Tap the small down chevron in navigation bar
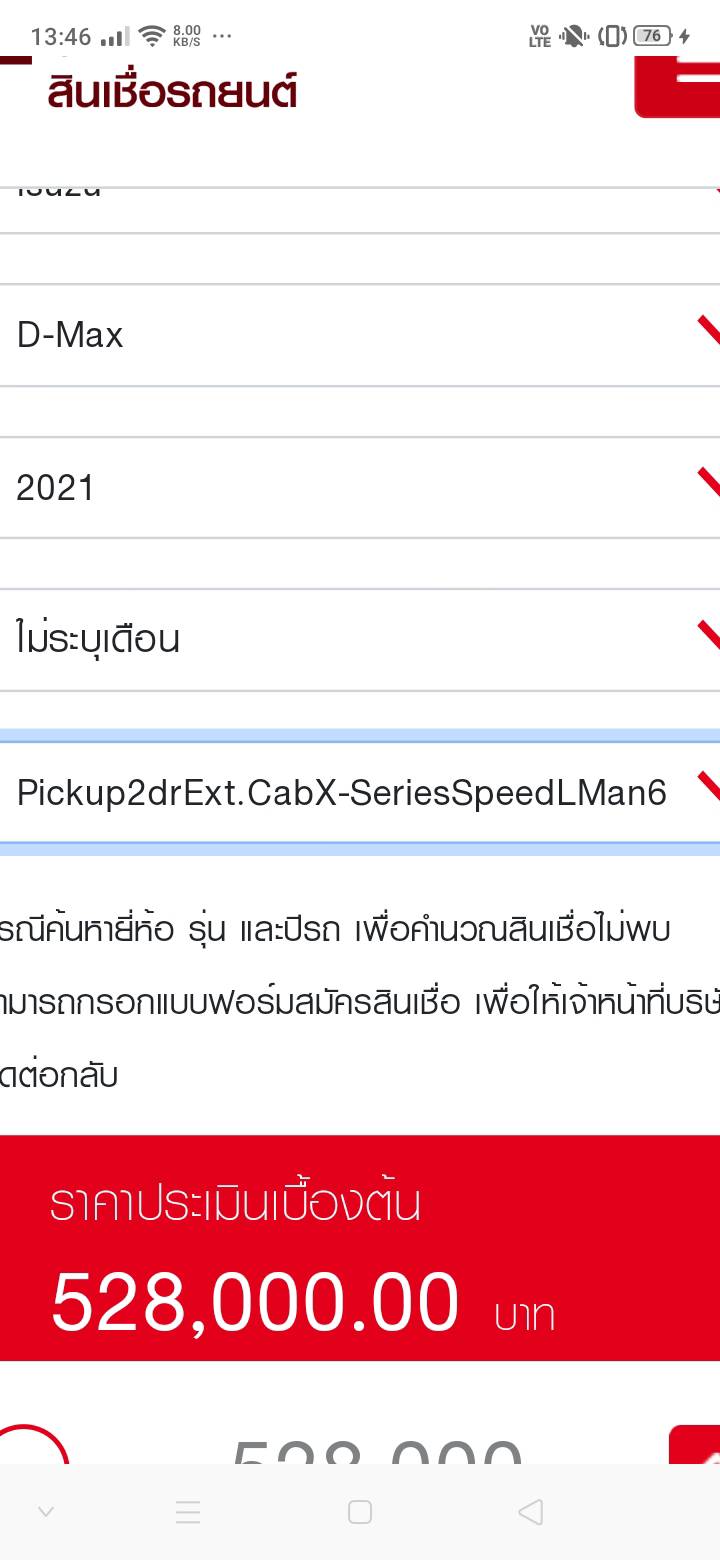Screen dimensions: 720x1560 click(x=45, y=1512)
